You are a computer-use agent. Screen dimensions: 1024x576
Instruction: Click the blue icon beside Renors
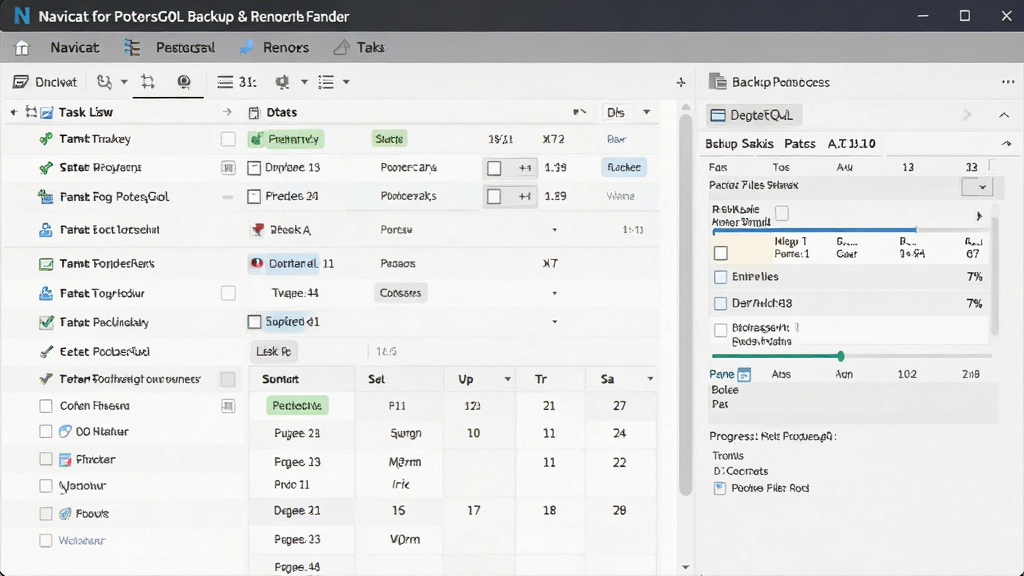246,48
